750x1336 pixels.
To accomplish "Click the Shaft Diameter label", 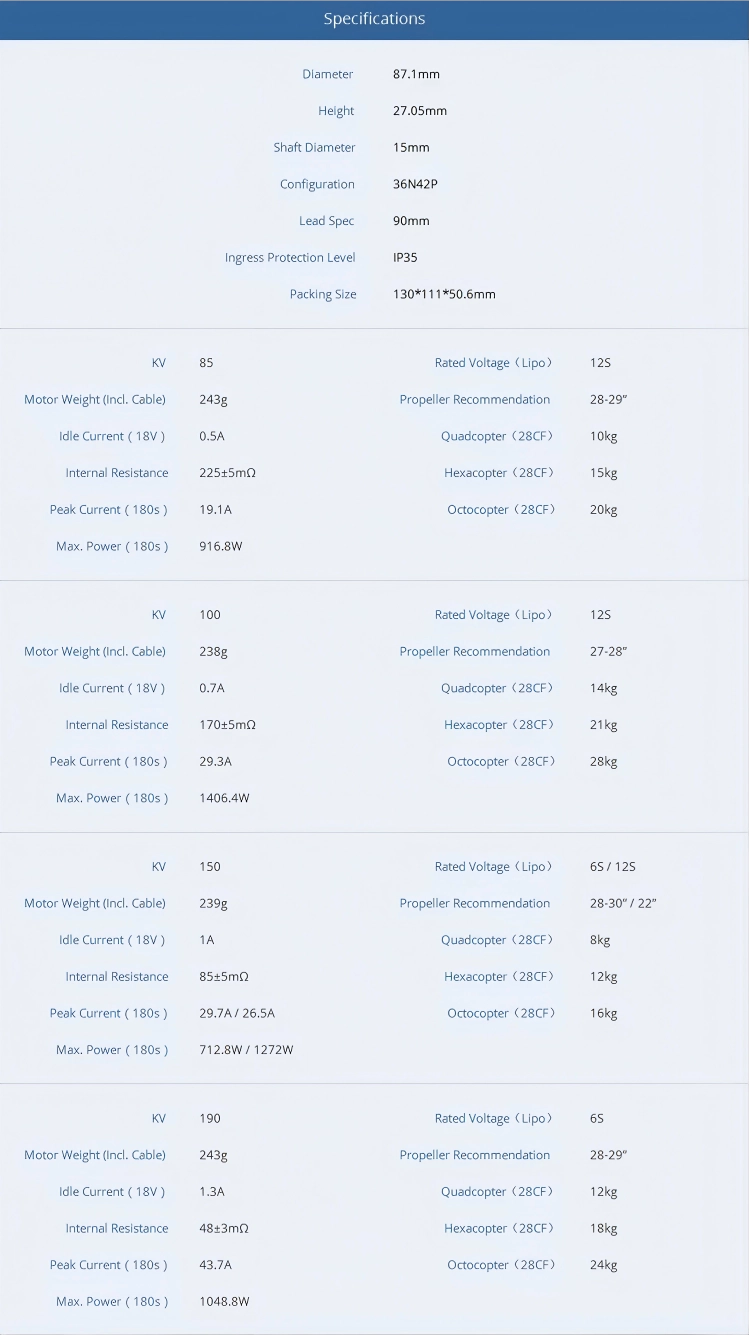I will pyautogui.click(x=314, y=148).
